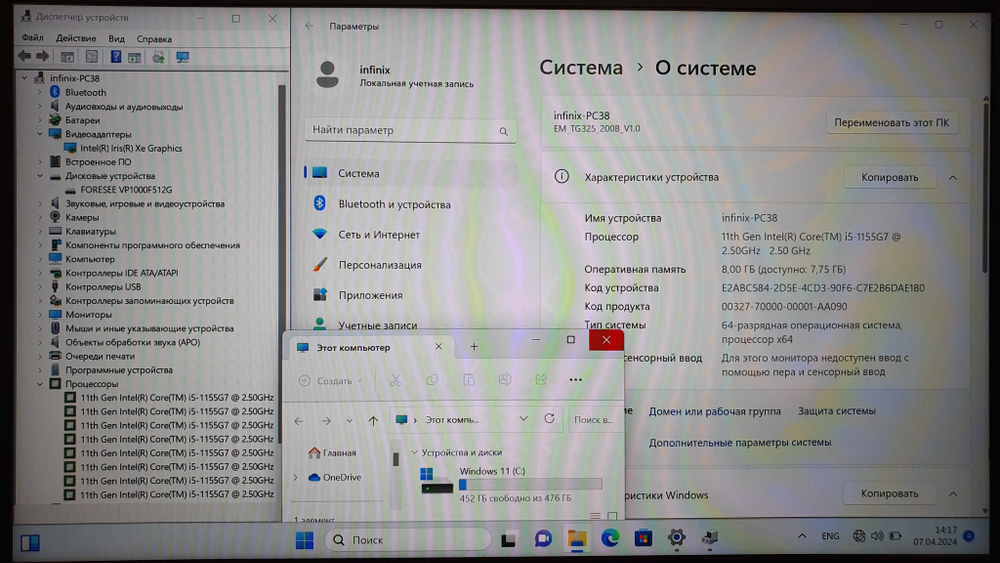Click the Rename icon in File Explorer toolbar

coord(504,380)
